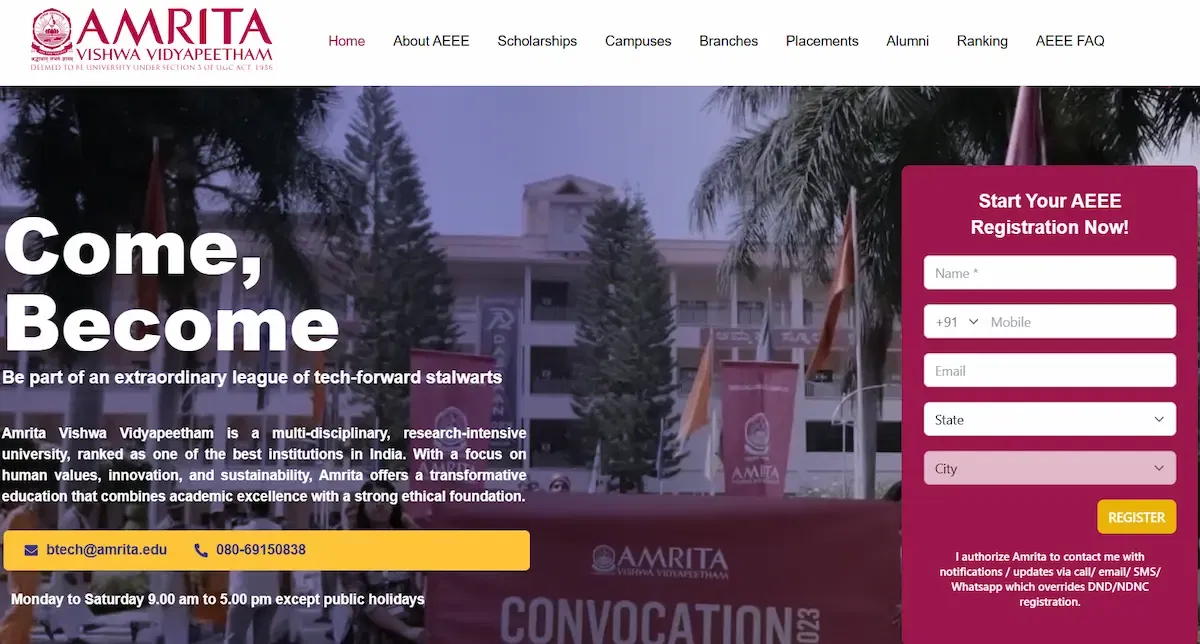This screenshot has height=644, width=1200.
Task: Open the Ranking nav link
Action: pos(982,41)
